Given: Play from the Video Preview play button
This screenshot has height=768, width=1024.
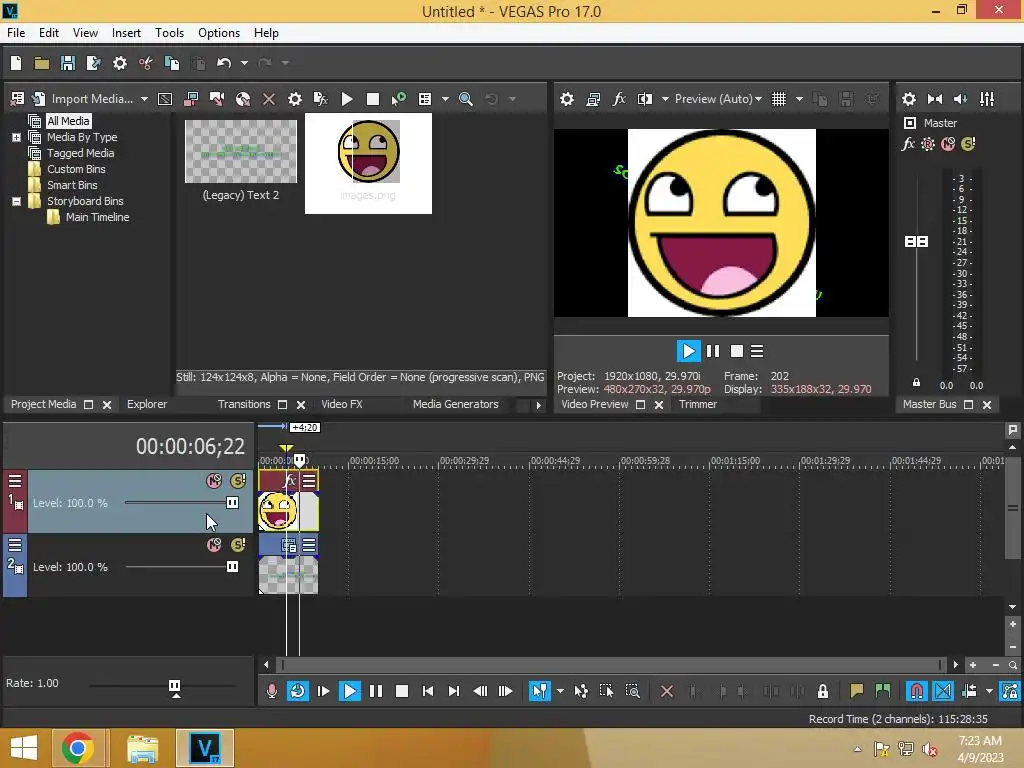Looking at the screenshot, I should coord(688,351).
